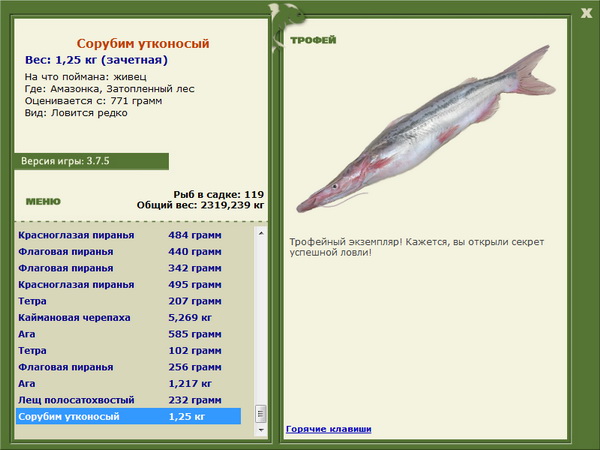The width and height of the screenshot is (600, 450).
Task: Choose the Тетра 102 грамм row
Action: pyautogui.click(x=120, y=350)
